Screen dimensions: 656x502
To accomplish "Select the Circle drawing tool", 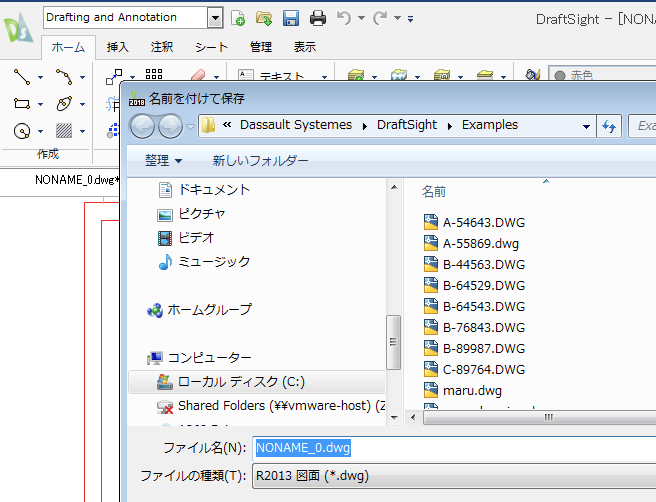I will click(22, 131).
